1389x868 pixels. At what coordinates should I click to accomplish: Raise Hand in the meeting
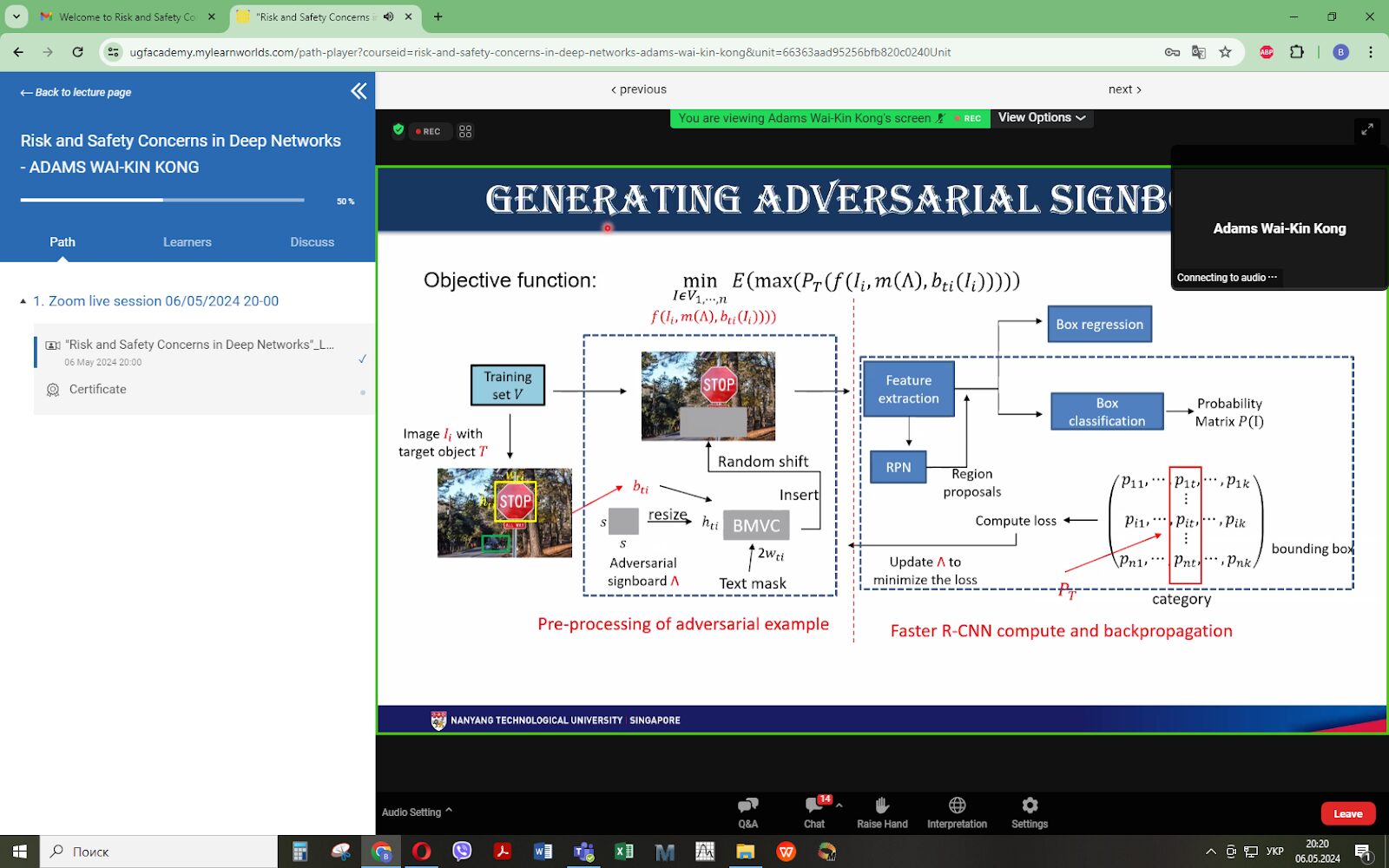point(882,812)
